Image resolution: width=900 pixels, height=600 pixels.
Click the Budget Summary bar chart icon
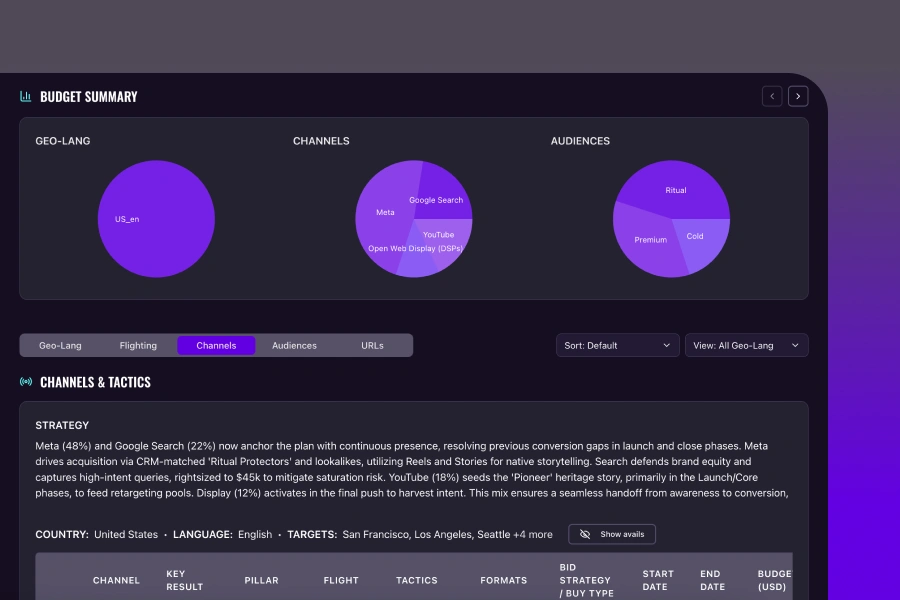coord(26,97)
